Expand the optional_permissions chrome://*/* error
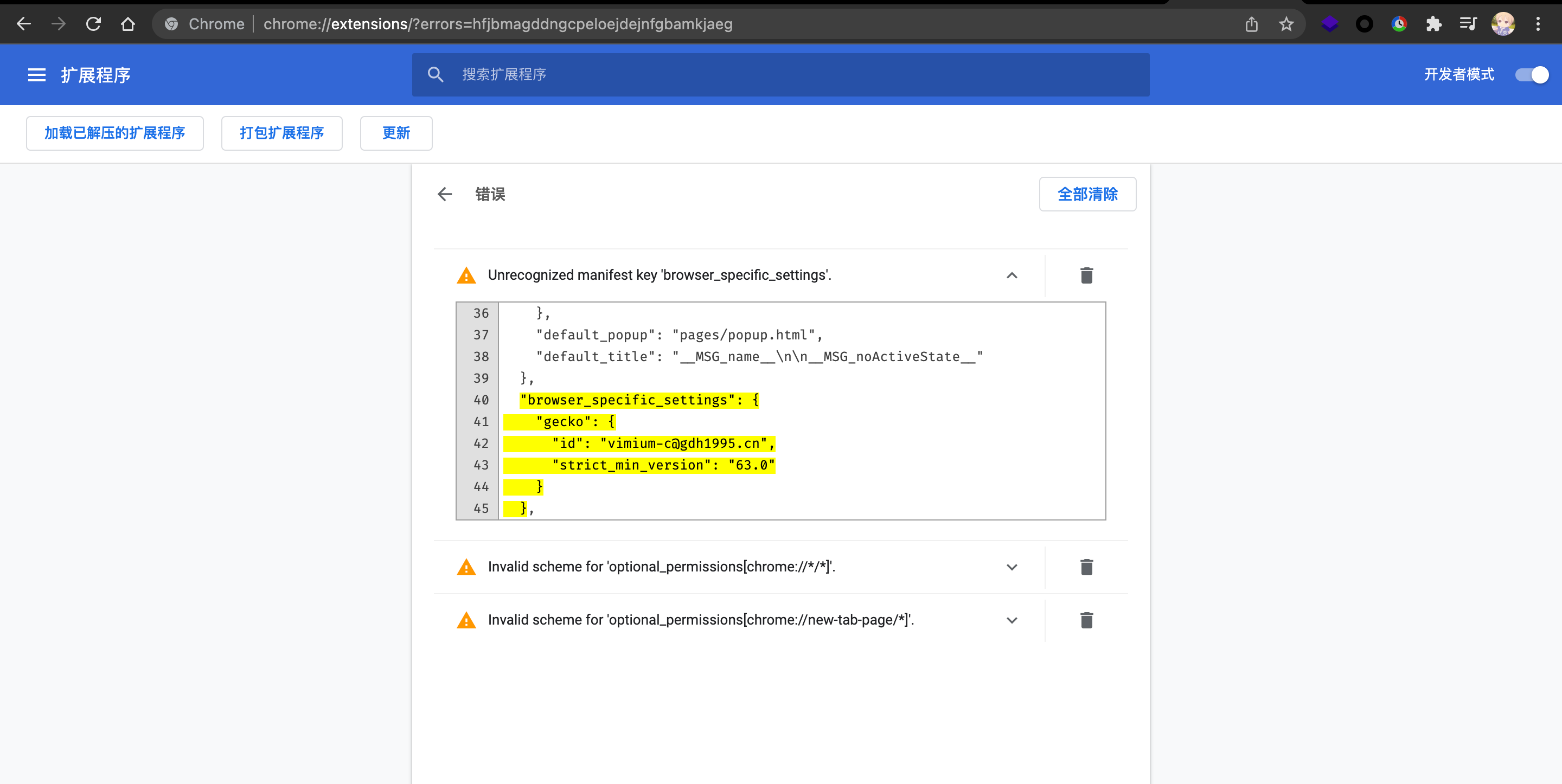This screenshot has height=784, width=1562. tap(1012, 568)
